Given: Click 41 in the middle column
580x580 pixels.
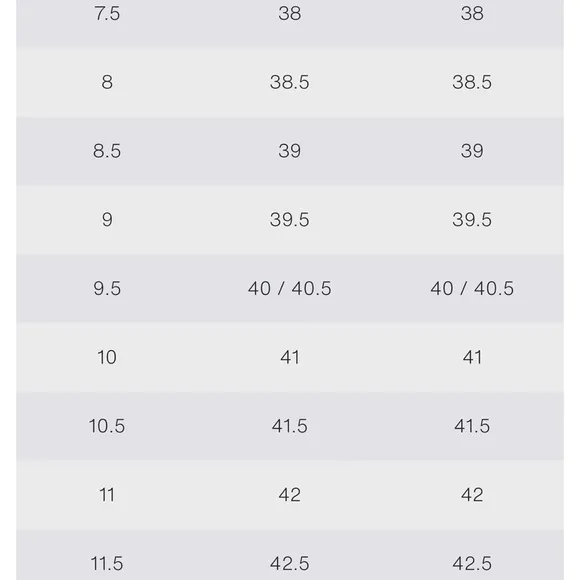Looking at the screenshot, I should pos(289,357).
